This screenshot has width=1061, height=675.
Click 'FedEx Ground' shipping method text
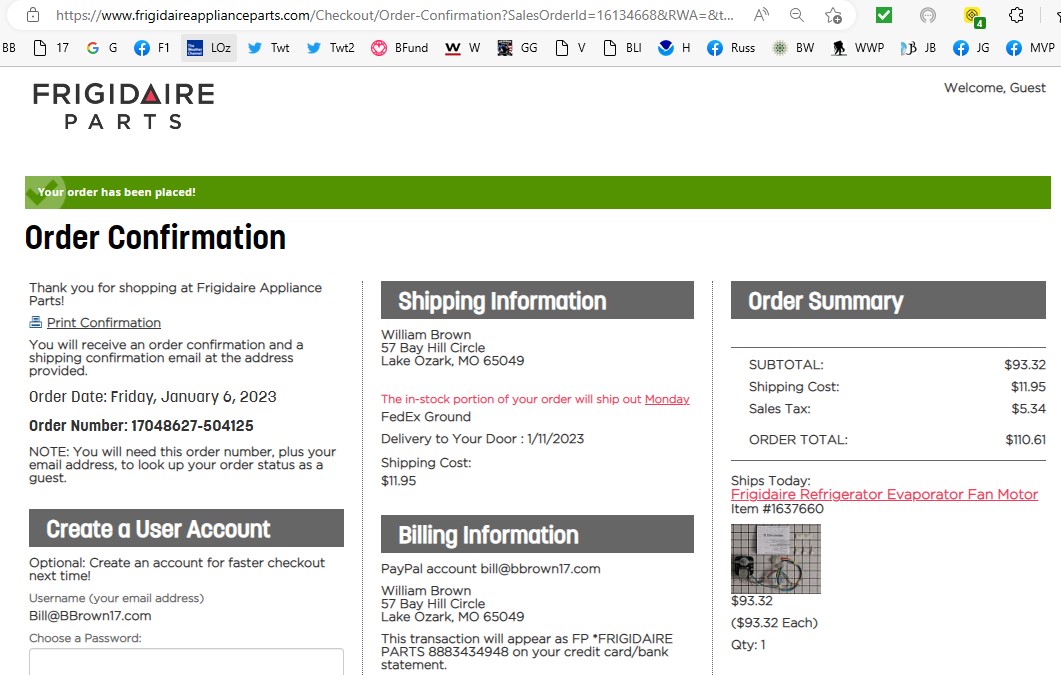click(426, 417)
